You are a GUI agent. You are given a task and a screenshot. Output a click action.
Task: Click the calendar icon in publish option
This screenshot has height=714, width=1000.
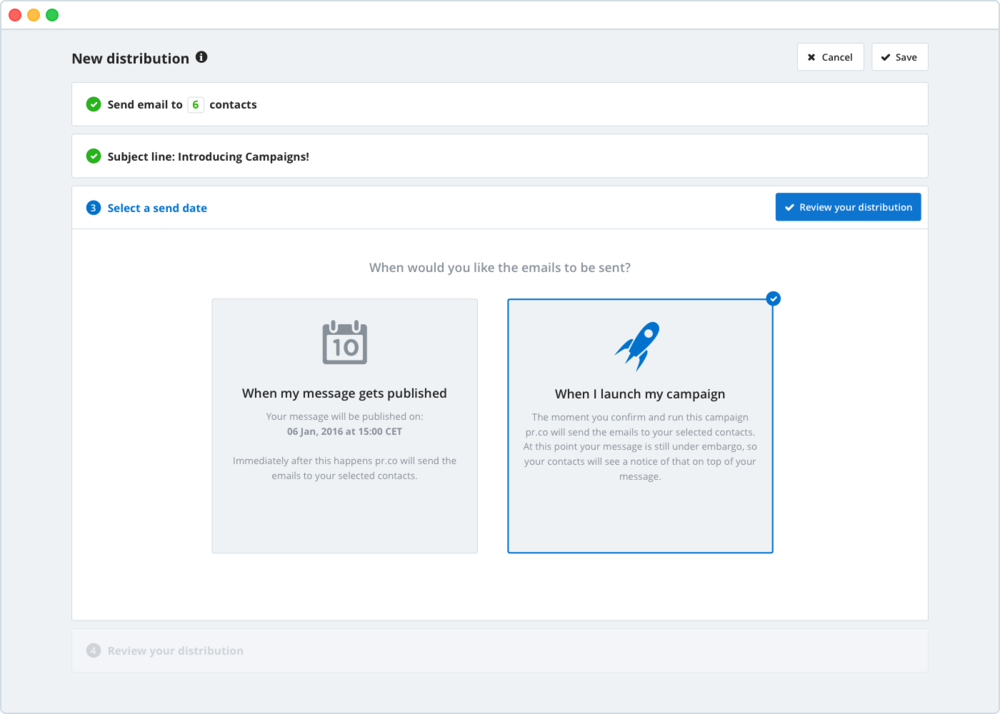point(345,343)
